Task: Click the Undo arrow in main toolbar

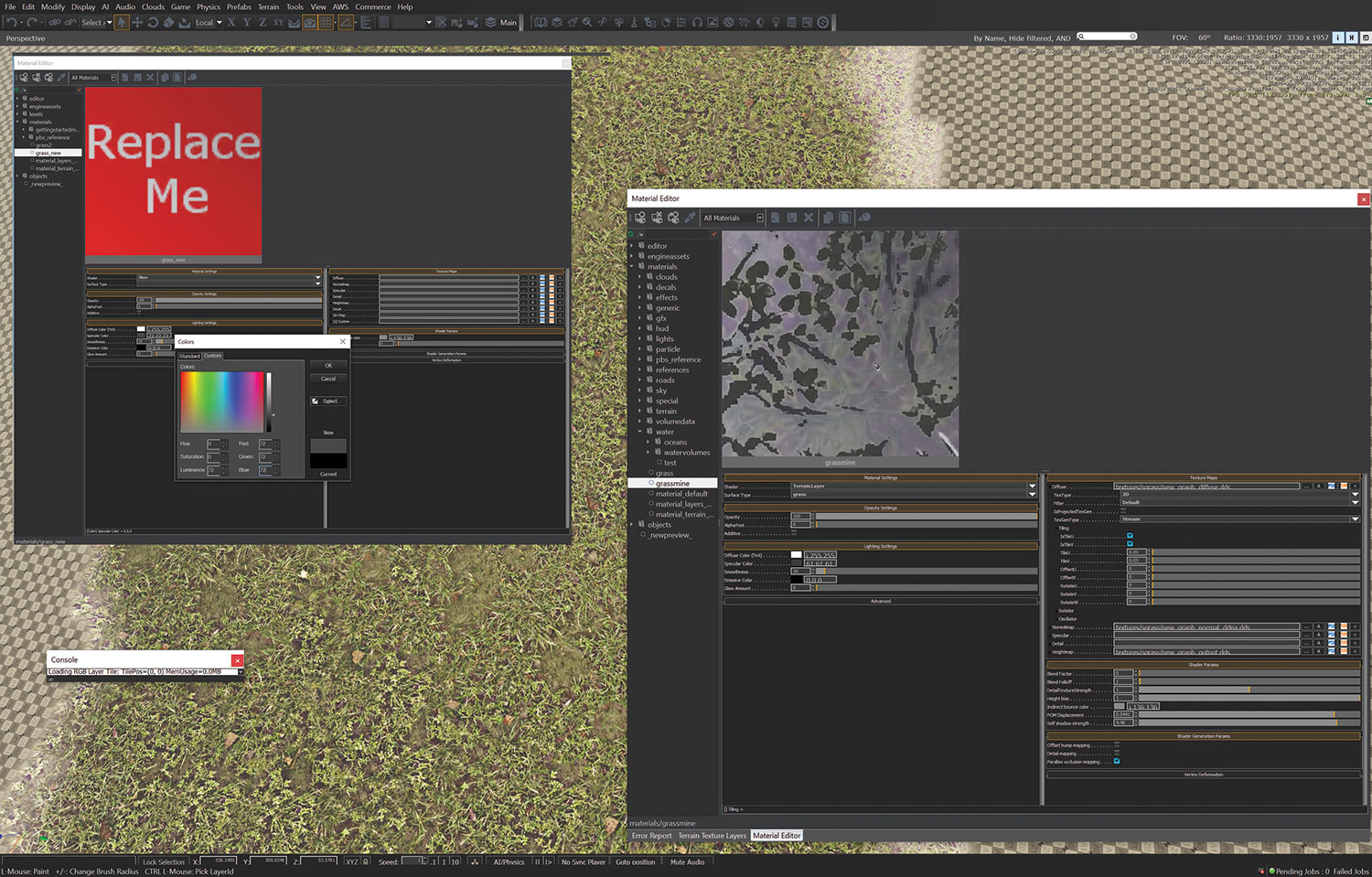Action: click(11, 22)
